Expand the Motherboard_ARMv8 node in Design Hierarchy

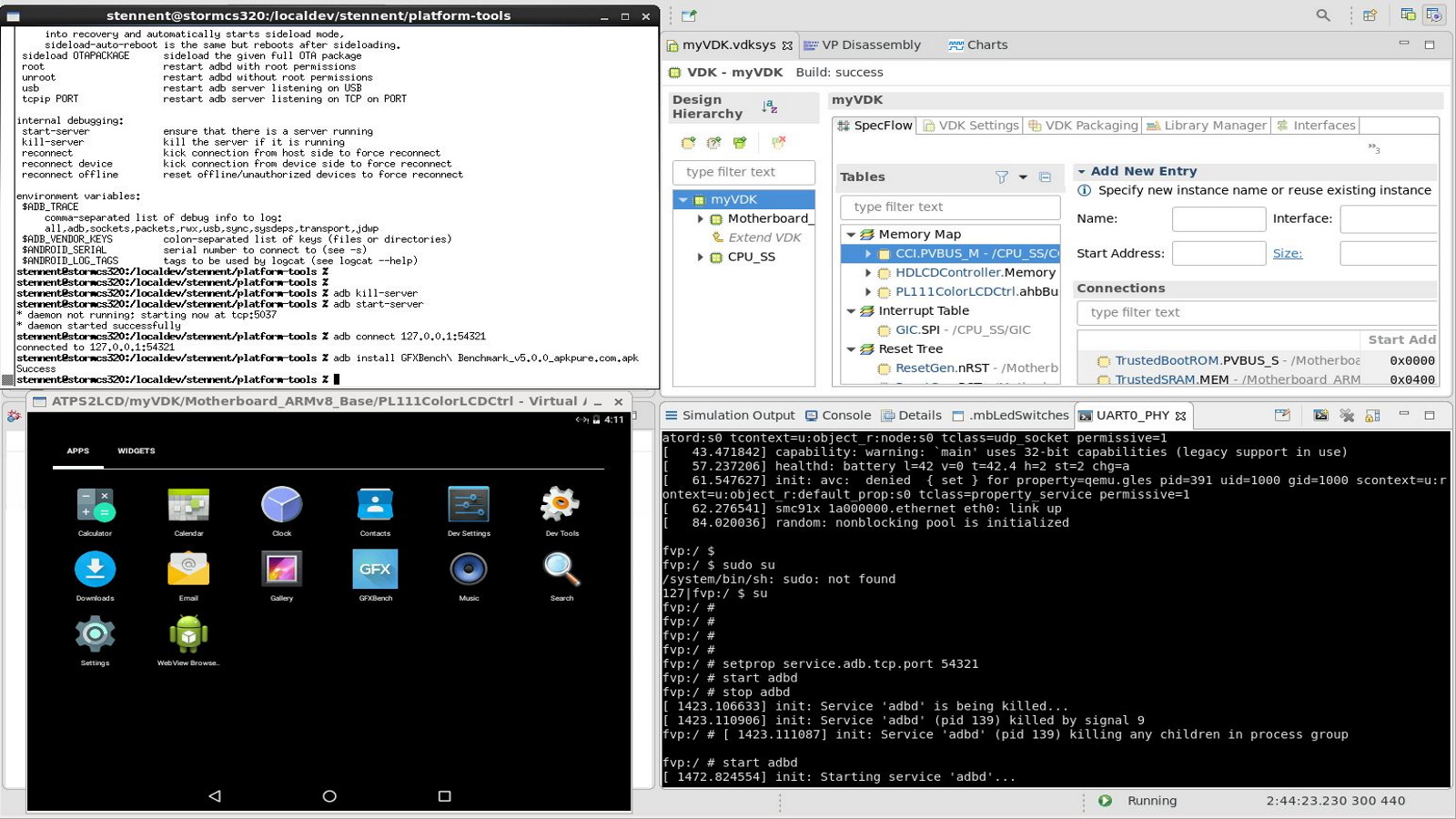pyautogui.click(x=699, y=218)
